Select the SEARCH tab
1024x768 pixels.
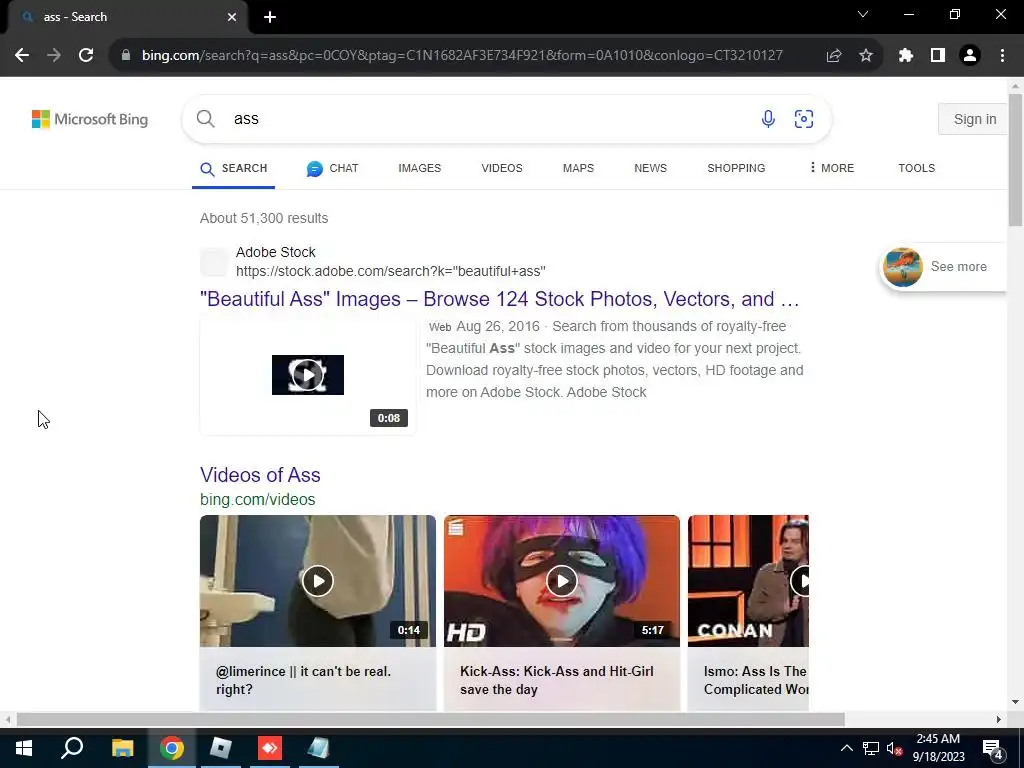(234, 168)
